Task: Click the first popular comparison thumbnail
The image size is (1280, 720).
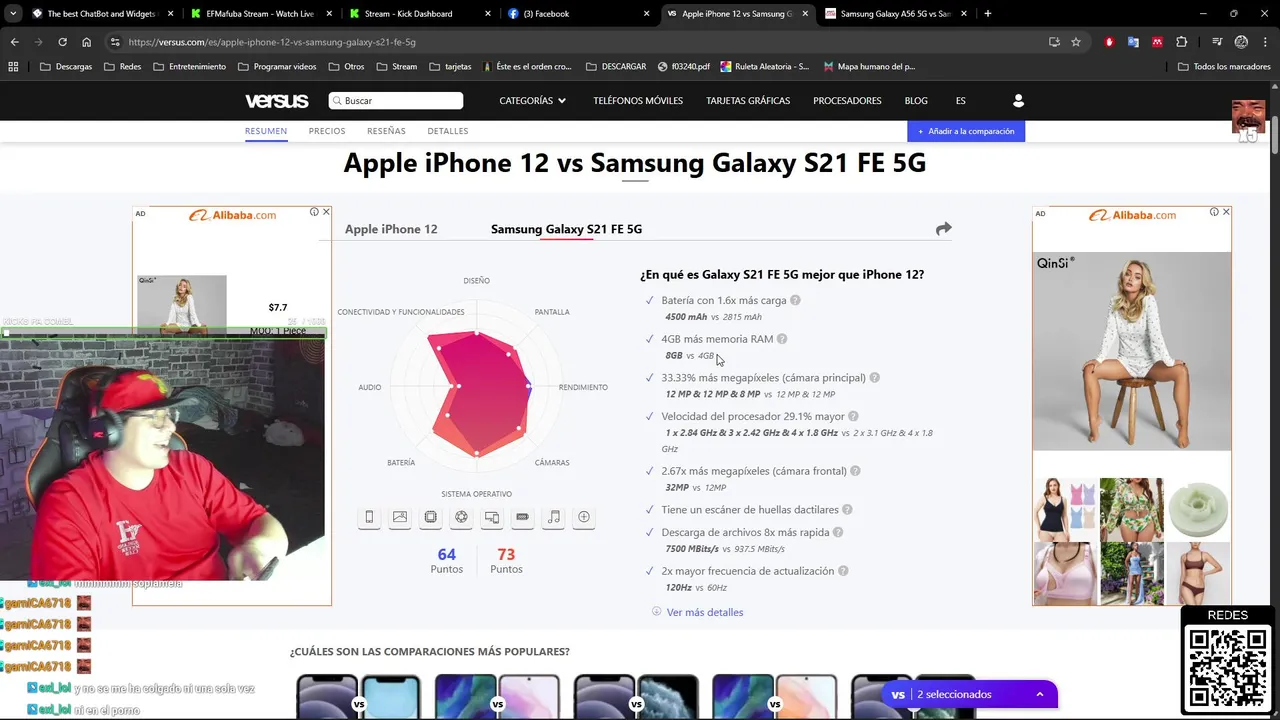Action: 358,698
